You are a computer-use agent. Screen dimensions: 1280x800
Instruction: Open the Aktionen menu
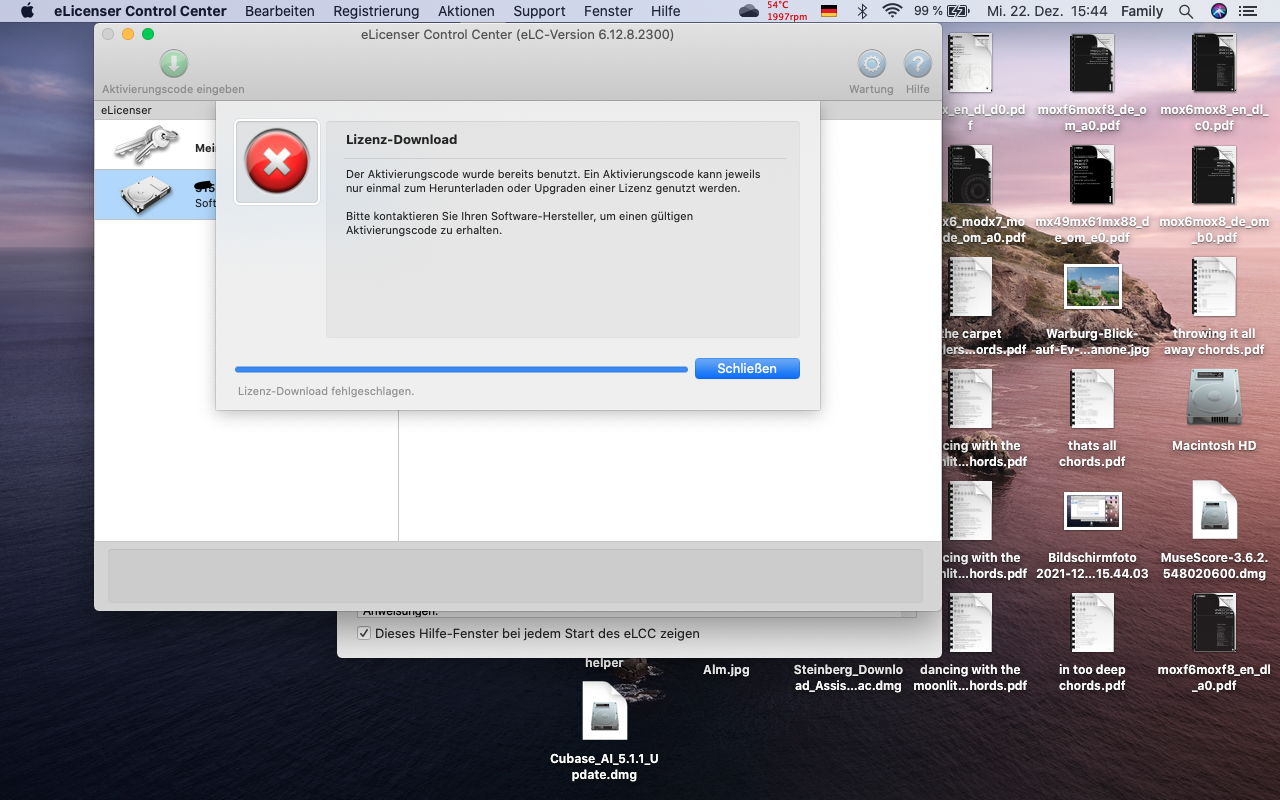click(x=466, y=11)
